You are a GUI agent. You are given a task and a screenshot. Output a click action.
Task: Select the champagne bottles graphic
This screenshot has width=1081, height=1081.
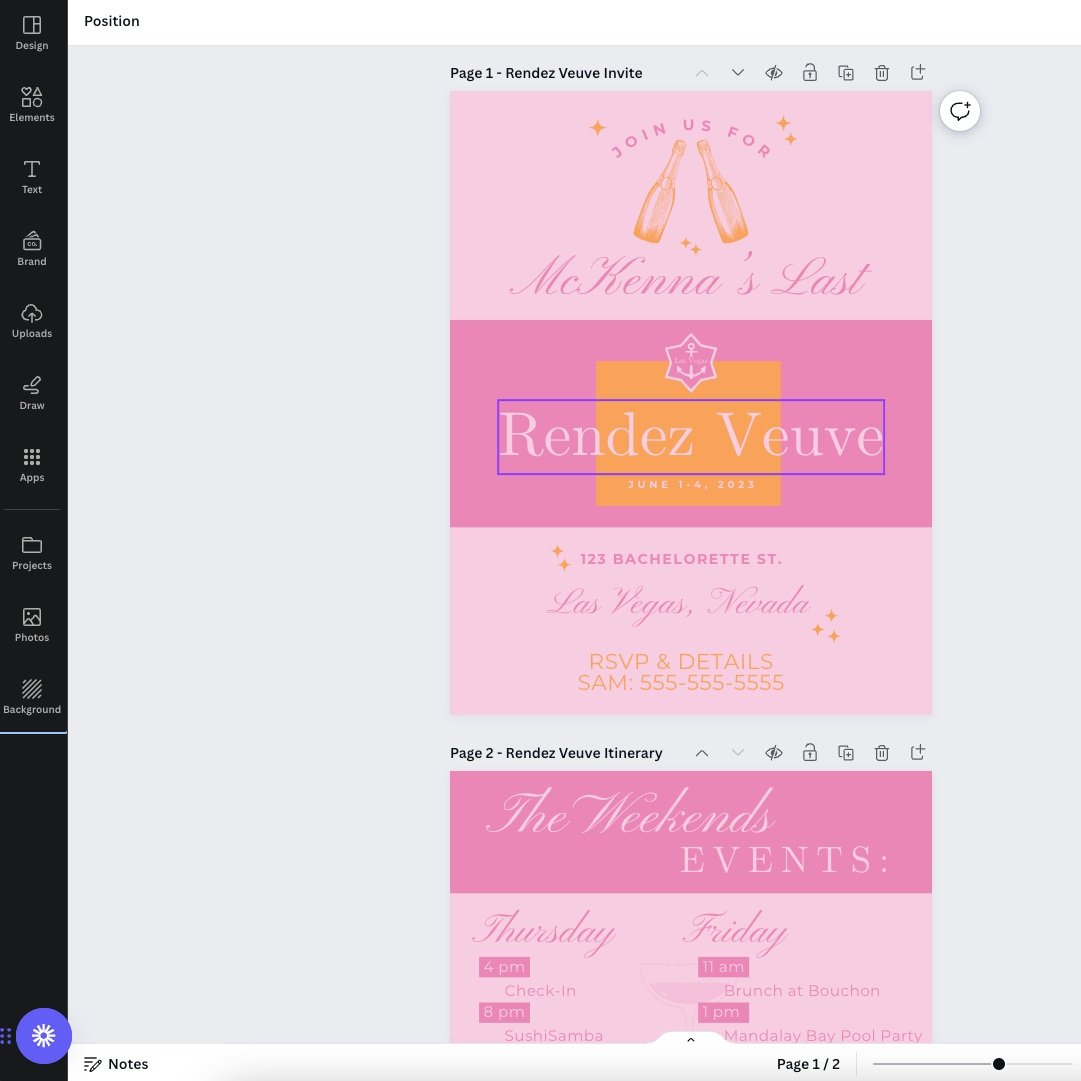coord(690,192)
